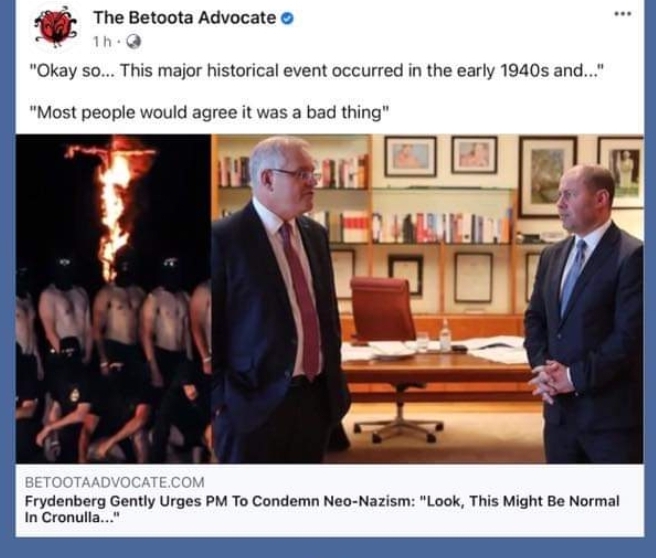Screen dimensions: 656x558
Task: Click The Betoota Advocate profile avatar
Action: (x=56, y=26)
